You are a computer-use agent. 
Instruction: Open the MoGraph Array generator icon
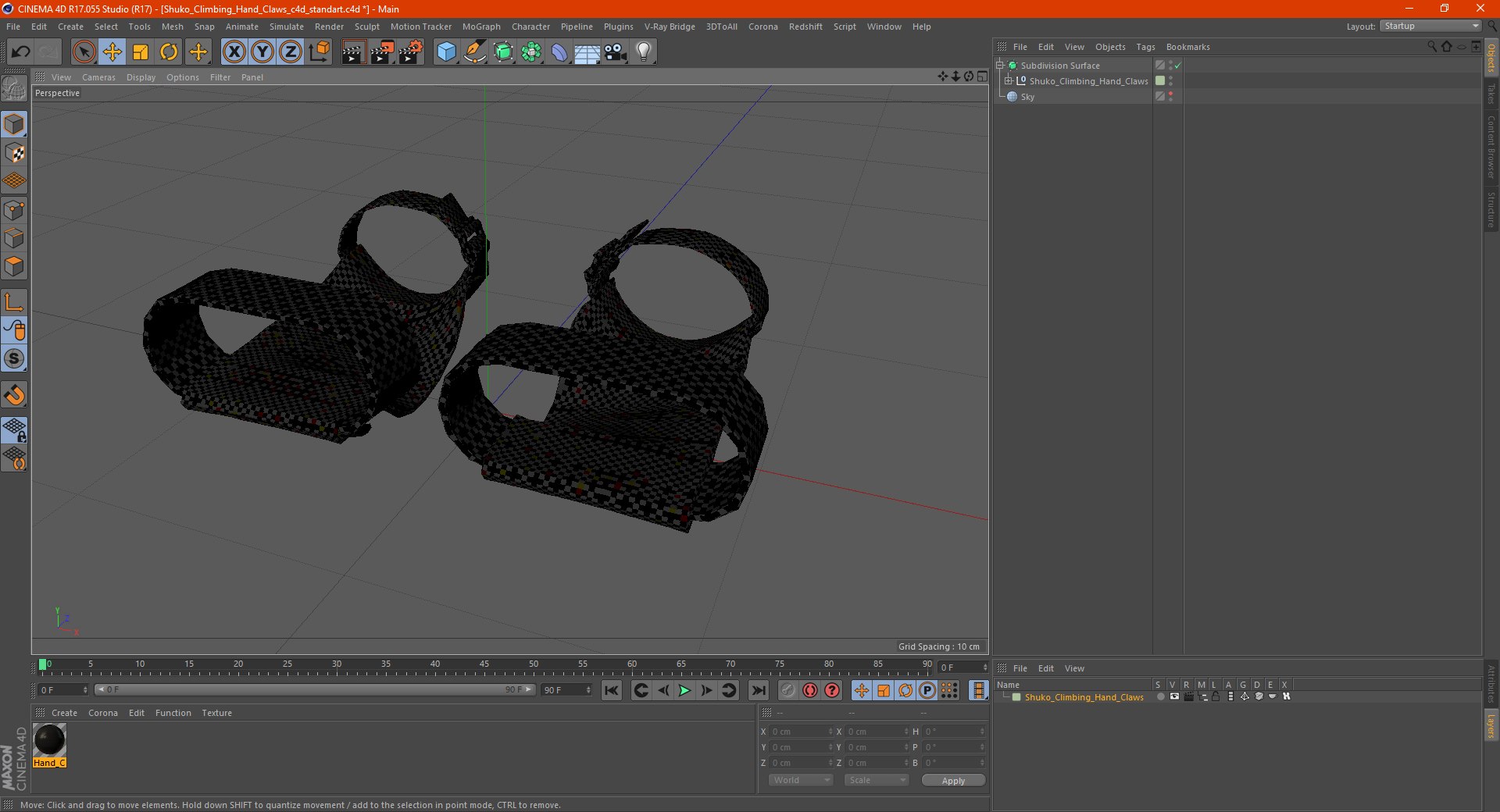click(x=531, y=52)
